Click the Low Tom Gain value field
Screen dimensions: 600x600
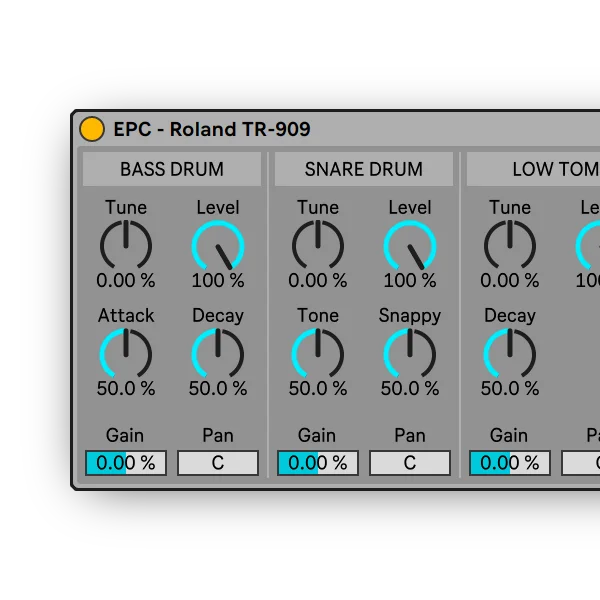510,463
